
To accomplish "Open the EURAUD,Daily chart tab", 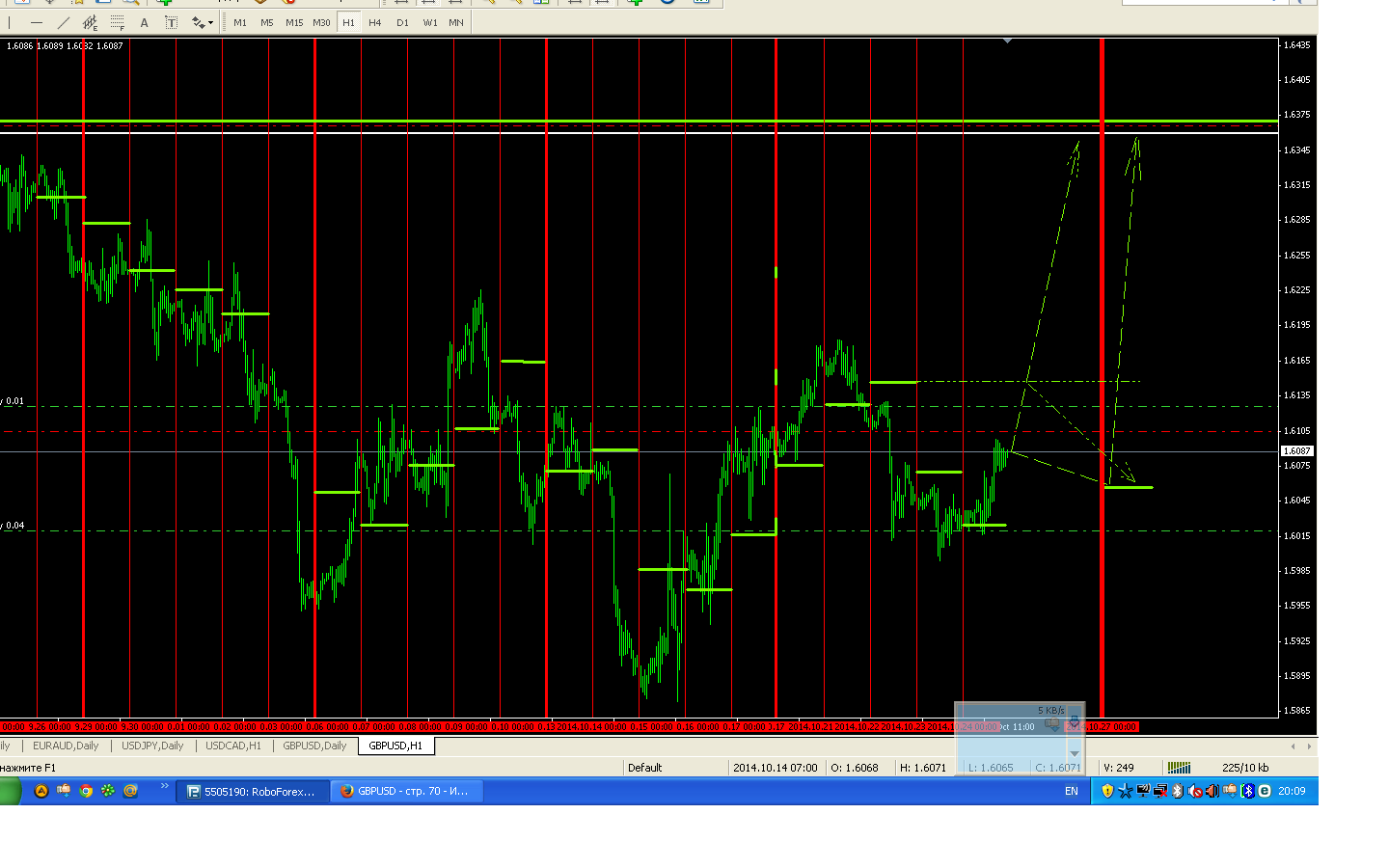I will (66, 746).
